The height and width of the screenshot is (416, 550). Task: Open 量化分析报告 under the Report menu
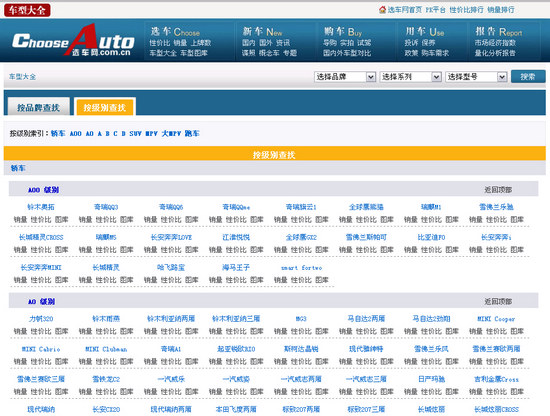tap(495, 53)
